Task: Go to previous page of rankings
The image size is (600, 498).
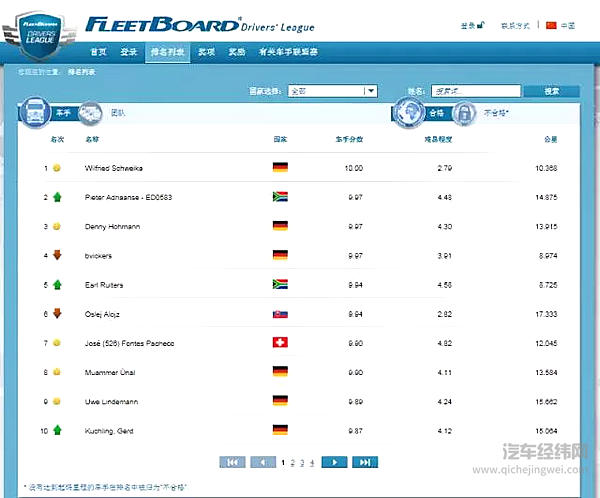Action: [x=263, y=462]
